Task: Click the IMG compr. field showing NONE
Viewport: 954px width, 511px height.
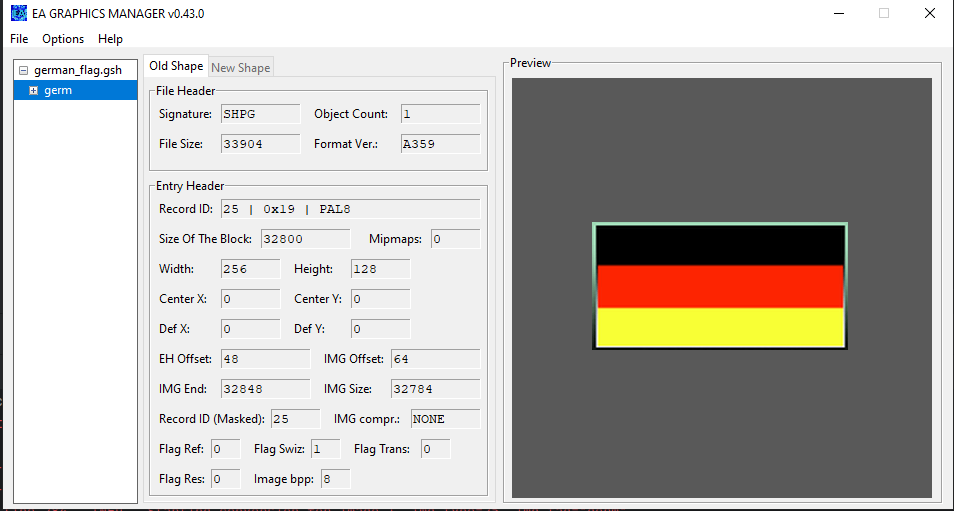Action: (x=445, y=419)
